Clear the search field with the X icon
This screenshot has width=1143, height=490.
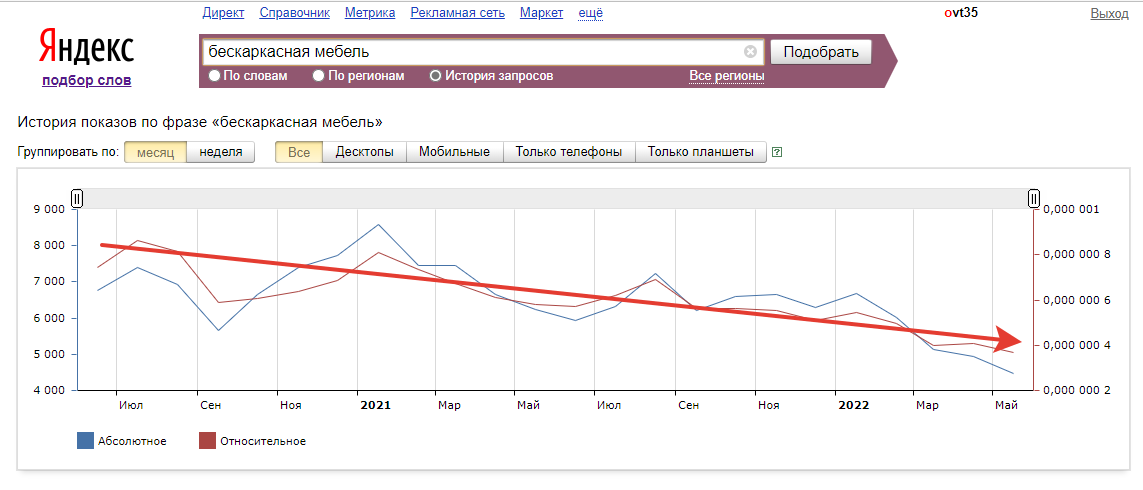[750, 52]
